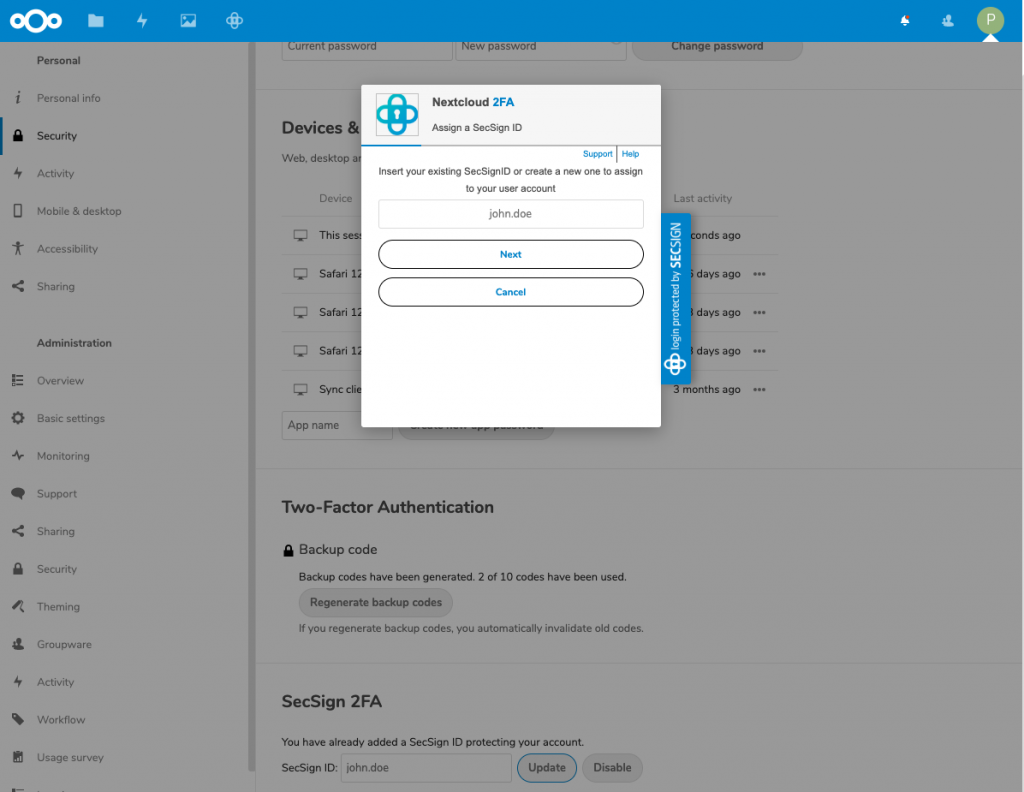
Task: Open the three-dot menu for first Safari session
Action: coord(760,273)
